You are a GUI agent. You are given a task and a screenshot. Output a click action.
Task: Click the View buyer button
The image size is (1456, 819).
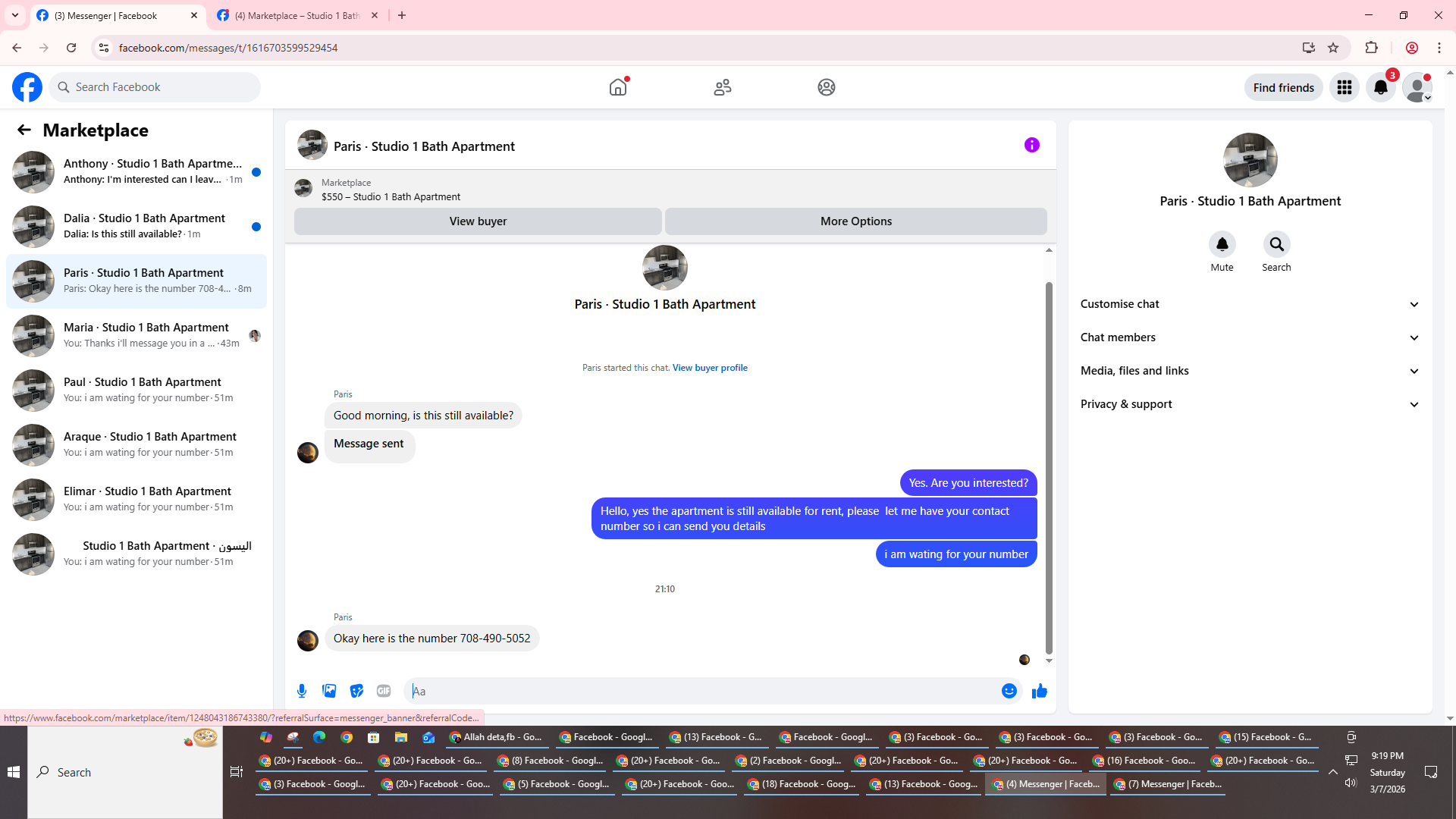(478, 221)
